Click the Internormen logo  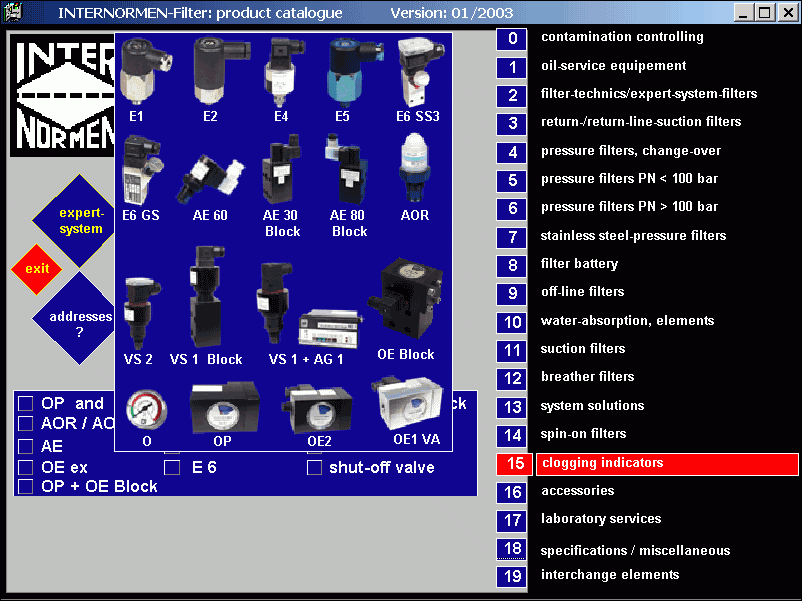62,96
